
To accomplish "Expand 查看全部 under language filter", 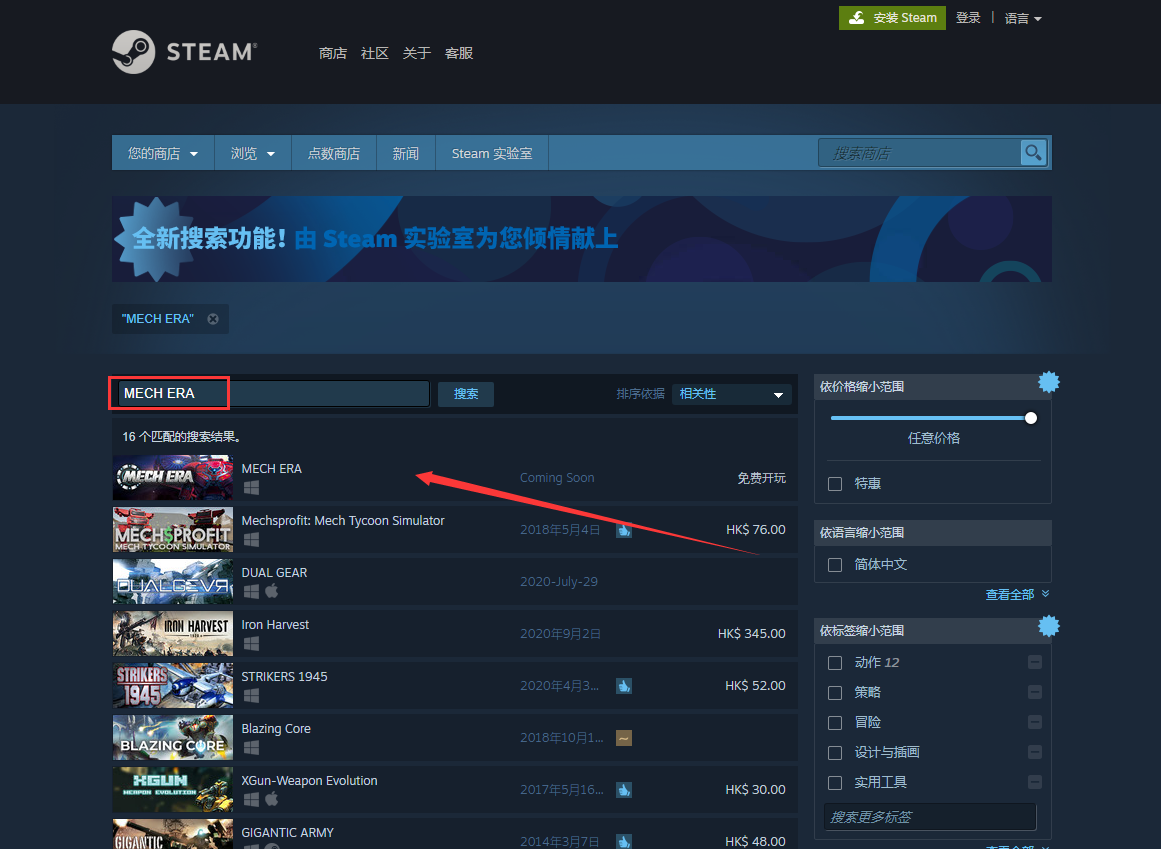I will click(x=1017, y=594).
